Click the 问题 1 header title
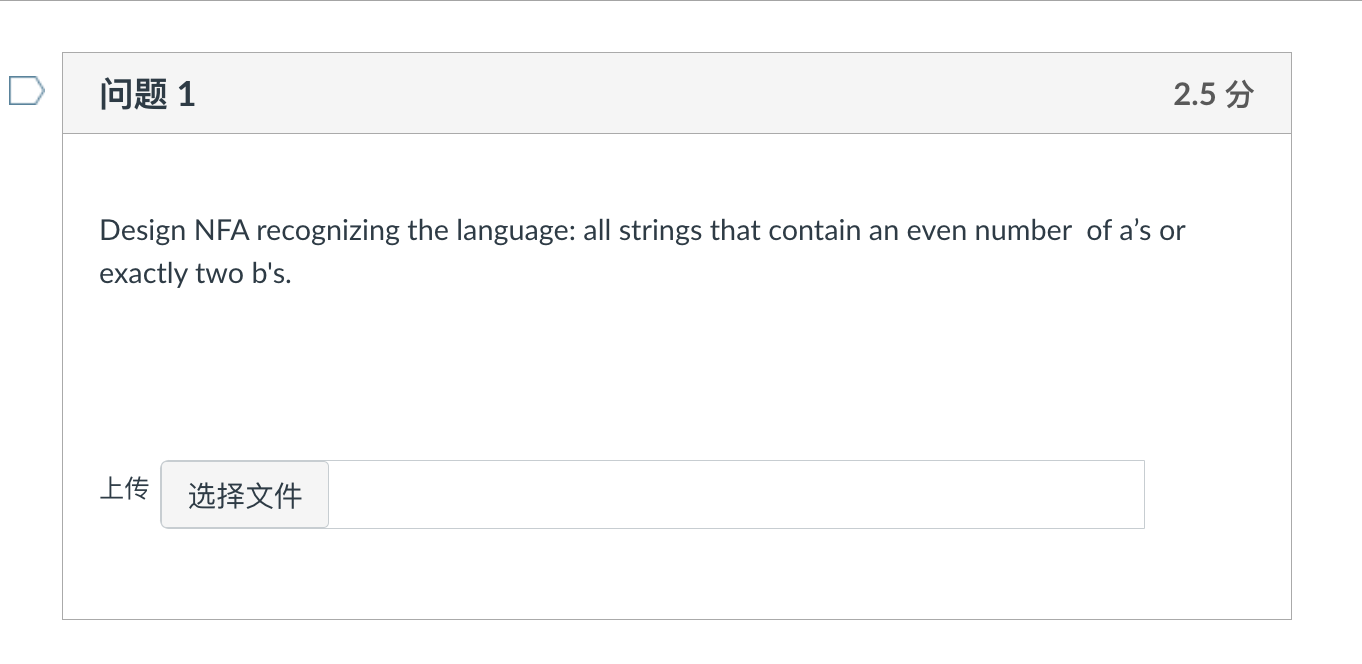This screenshot has height=664, width=1362. coord(146,93)
